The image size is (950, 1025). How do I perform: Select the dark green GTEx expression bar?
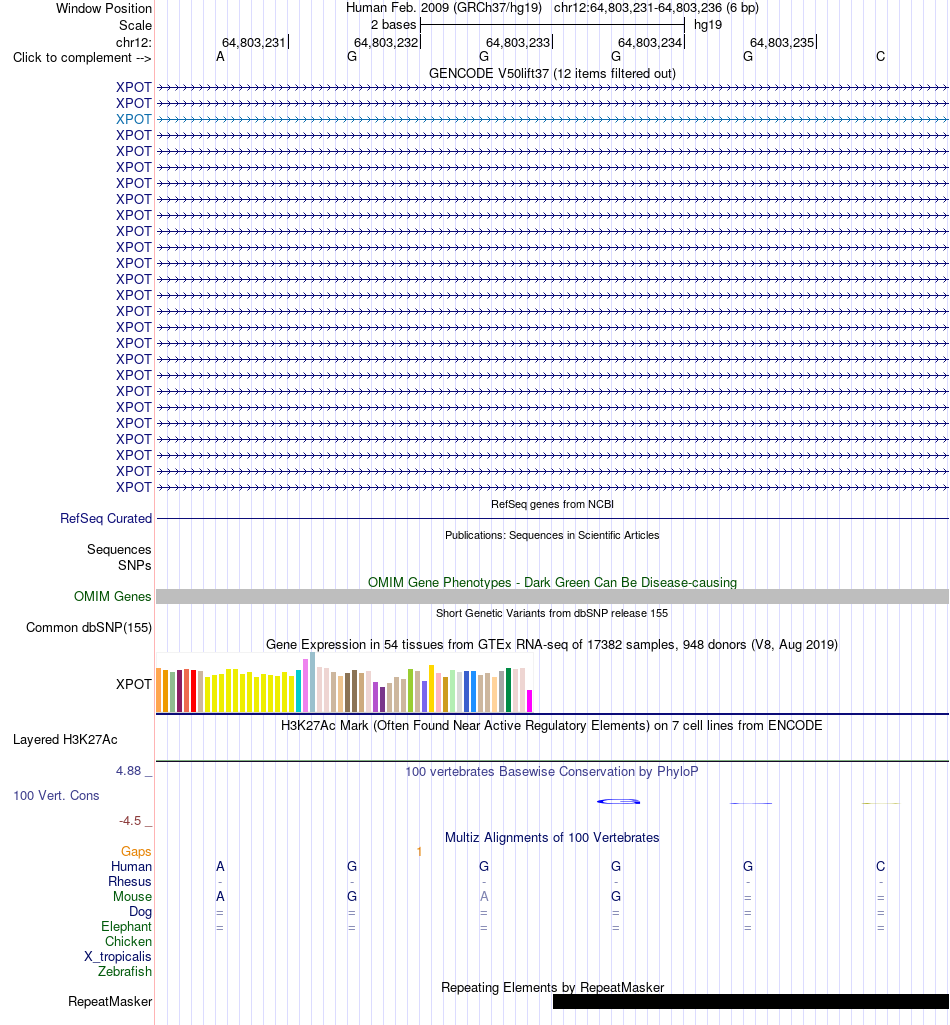[x=509, y=690]
